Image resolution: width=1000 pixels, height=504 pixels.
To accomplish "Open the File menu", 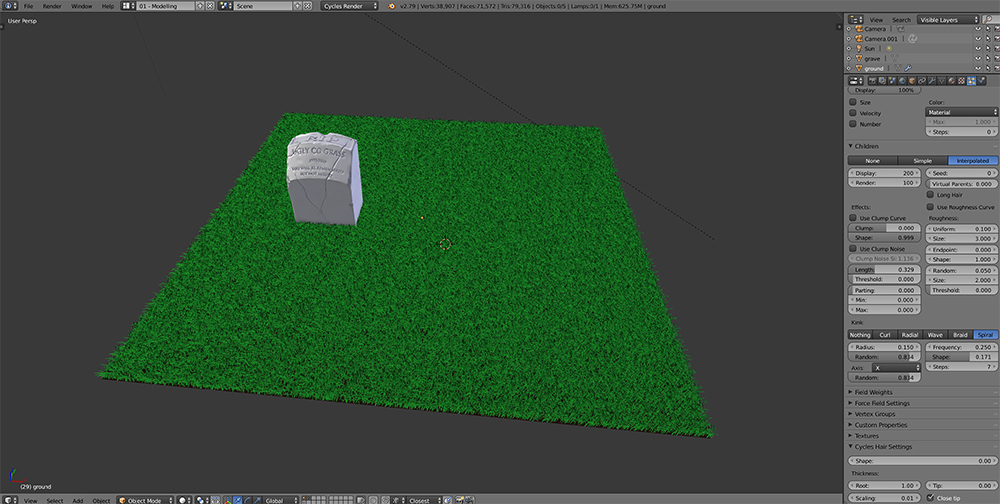I will point(28,6).
